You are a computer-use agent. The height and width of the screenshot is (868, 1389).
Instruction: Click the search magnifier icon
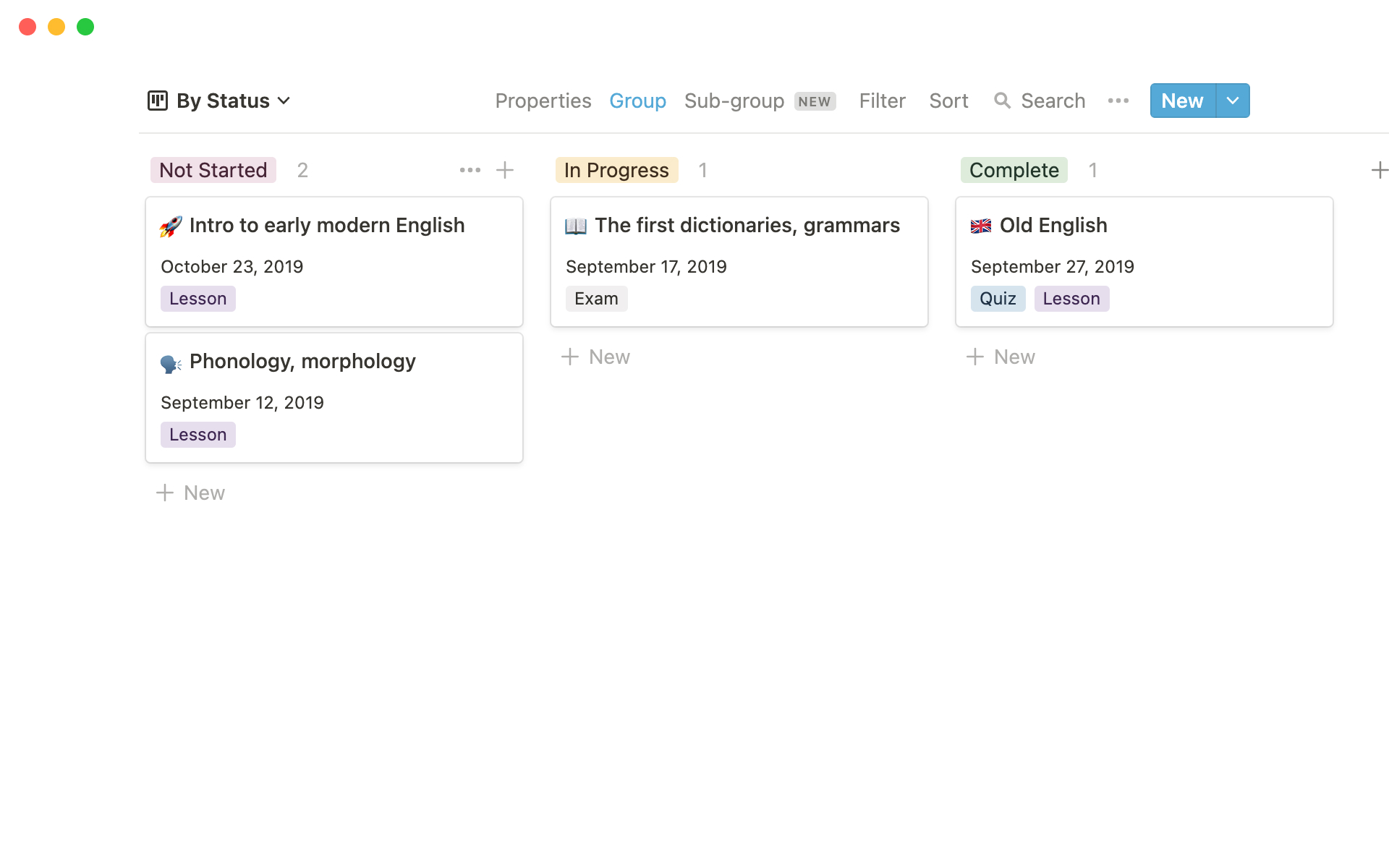coord(1002,101)
